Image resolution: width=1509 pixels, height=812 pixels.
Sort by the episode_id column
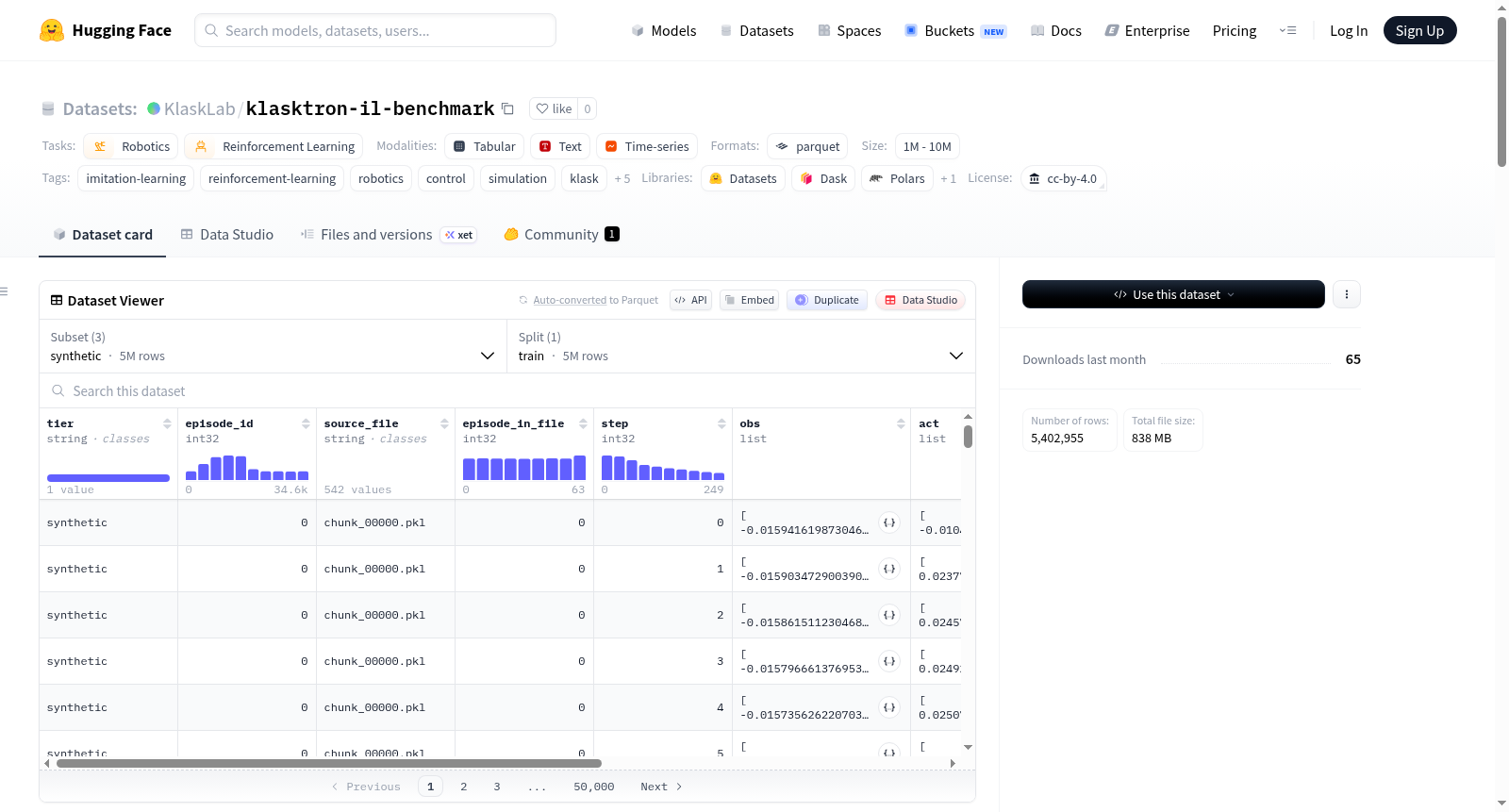pyautogui.click(x=306, y=423)
